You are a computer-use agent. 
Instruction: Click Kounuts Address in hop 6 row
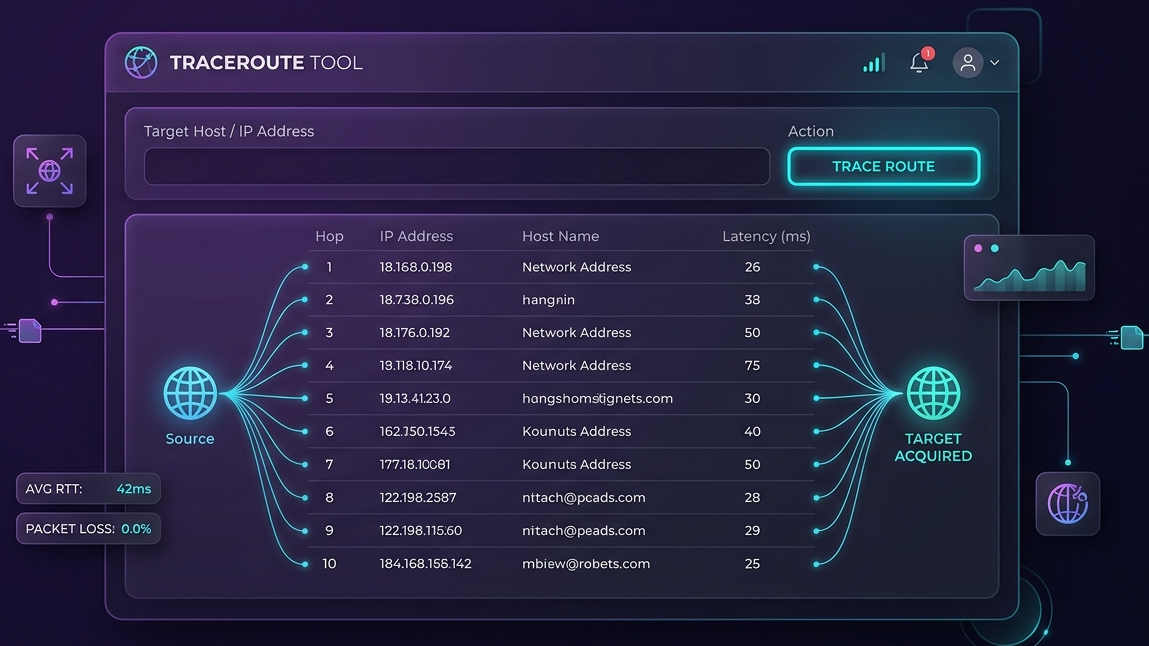click(x=576, y=431)
